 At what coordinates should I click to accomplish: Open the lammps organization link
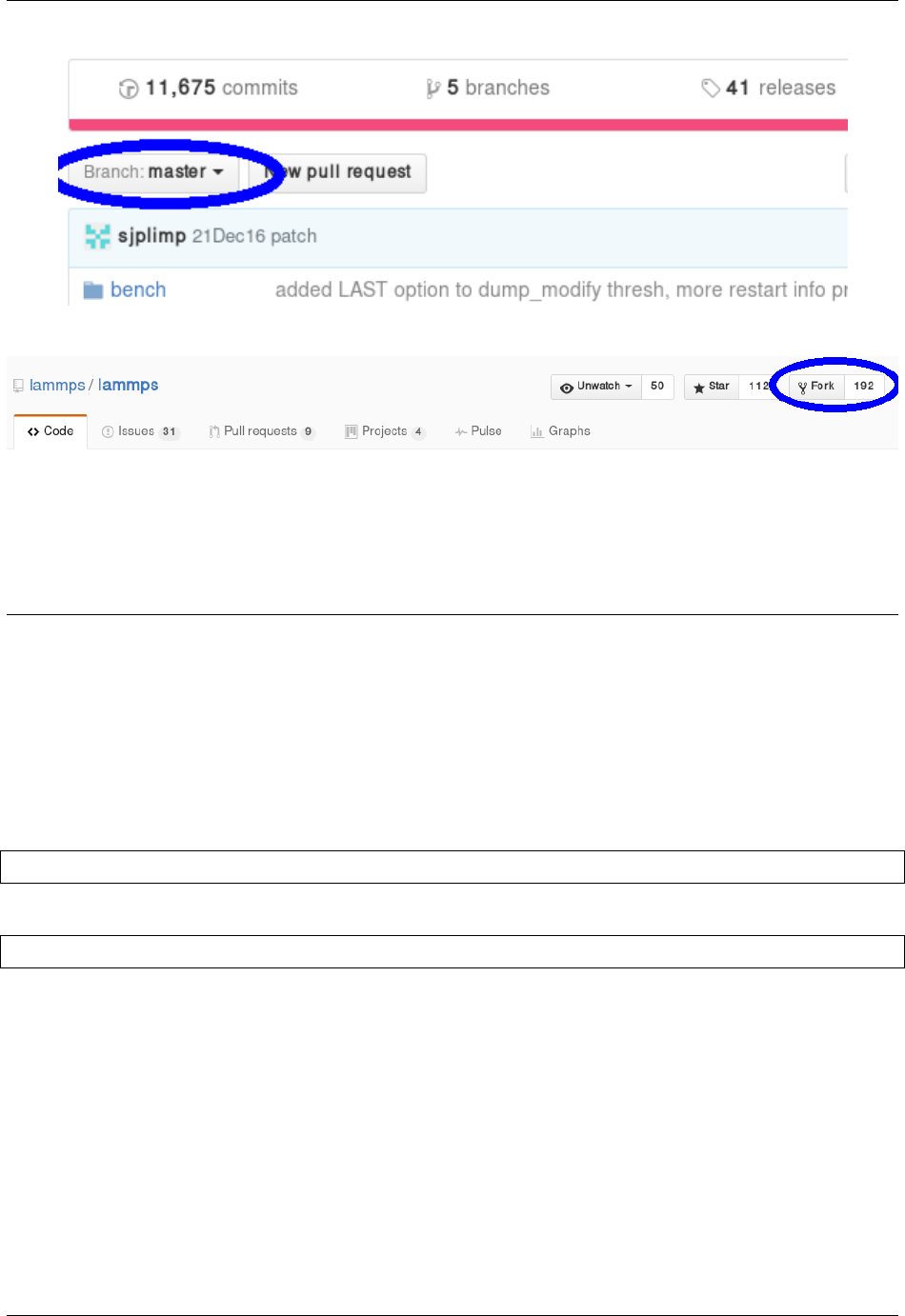[57, 386]
